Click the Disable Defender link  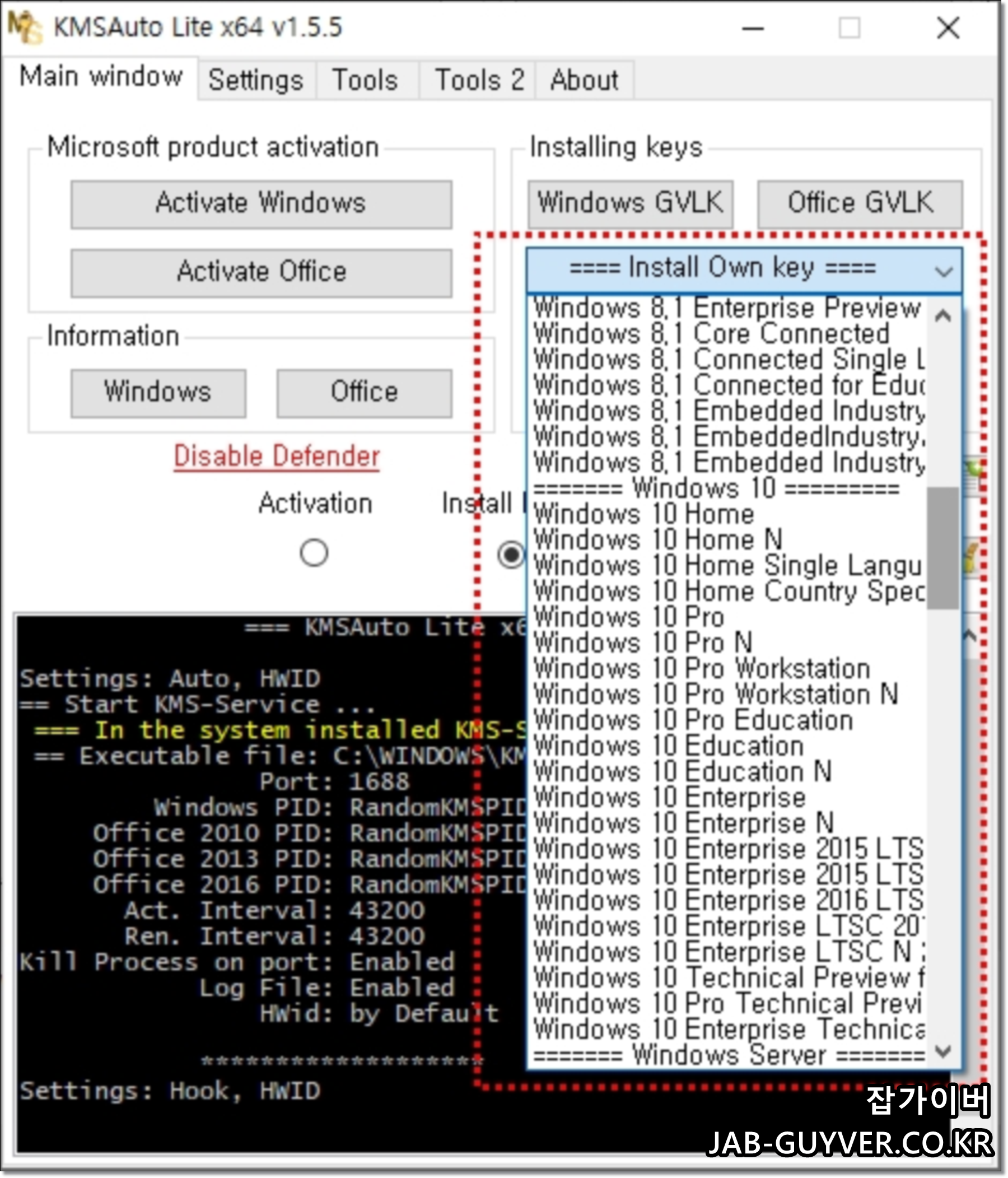[276, 457]
